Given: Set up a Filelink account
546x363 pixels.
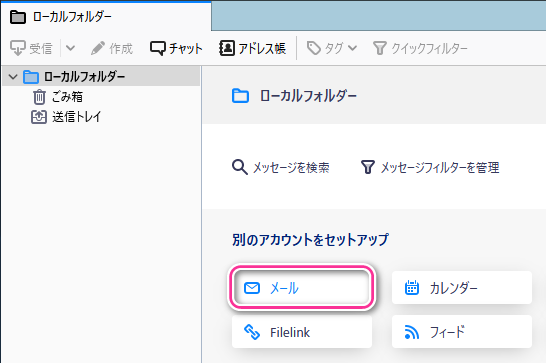Looking at the screenshot, I should [x=302, y=332].
